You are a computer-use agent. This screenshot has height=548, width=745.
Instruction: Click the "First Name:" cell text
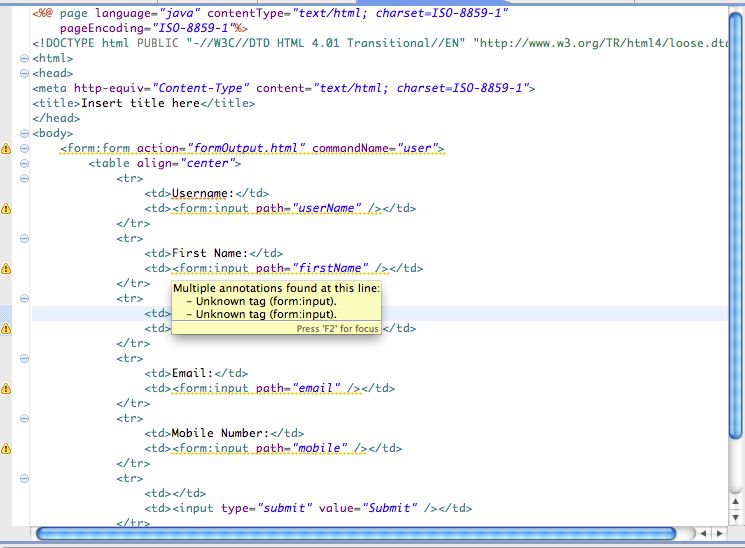(210, 253)
